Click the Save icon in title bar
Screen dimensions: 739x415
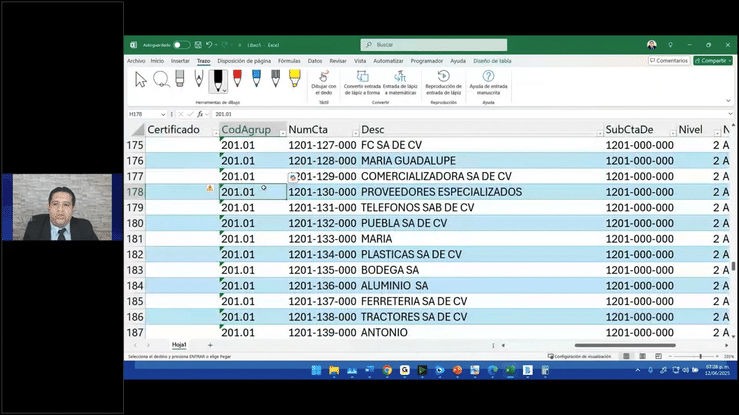(198, 45)
